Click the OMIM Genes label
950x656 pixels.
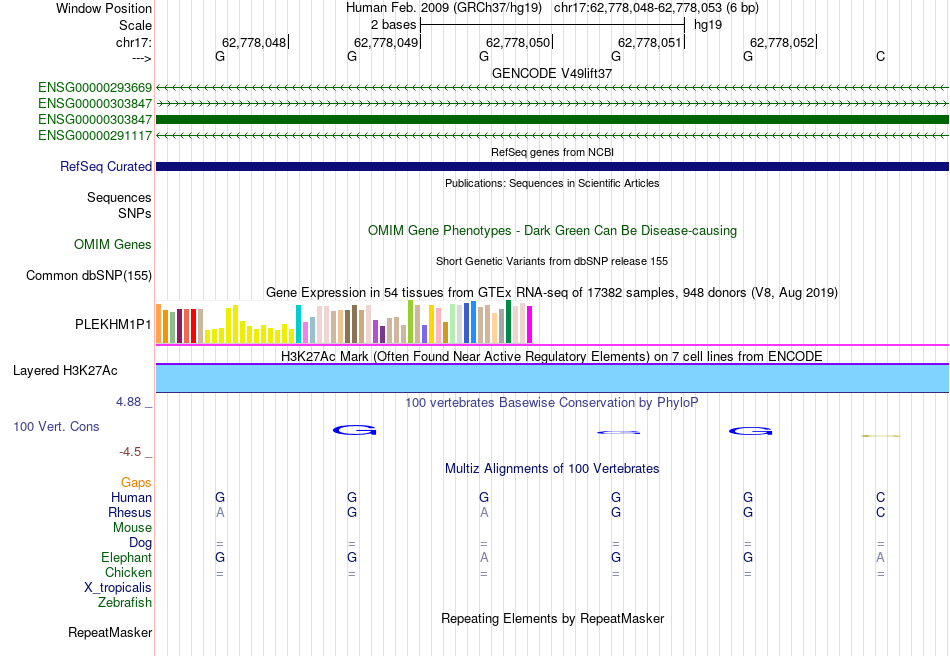(x=113, y=245)
